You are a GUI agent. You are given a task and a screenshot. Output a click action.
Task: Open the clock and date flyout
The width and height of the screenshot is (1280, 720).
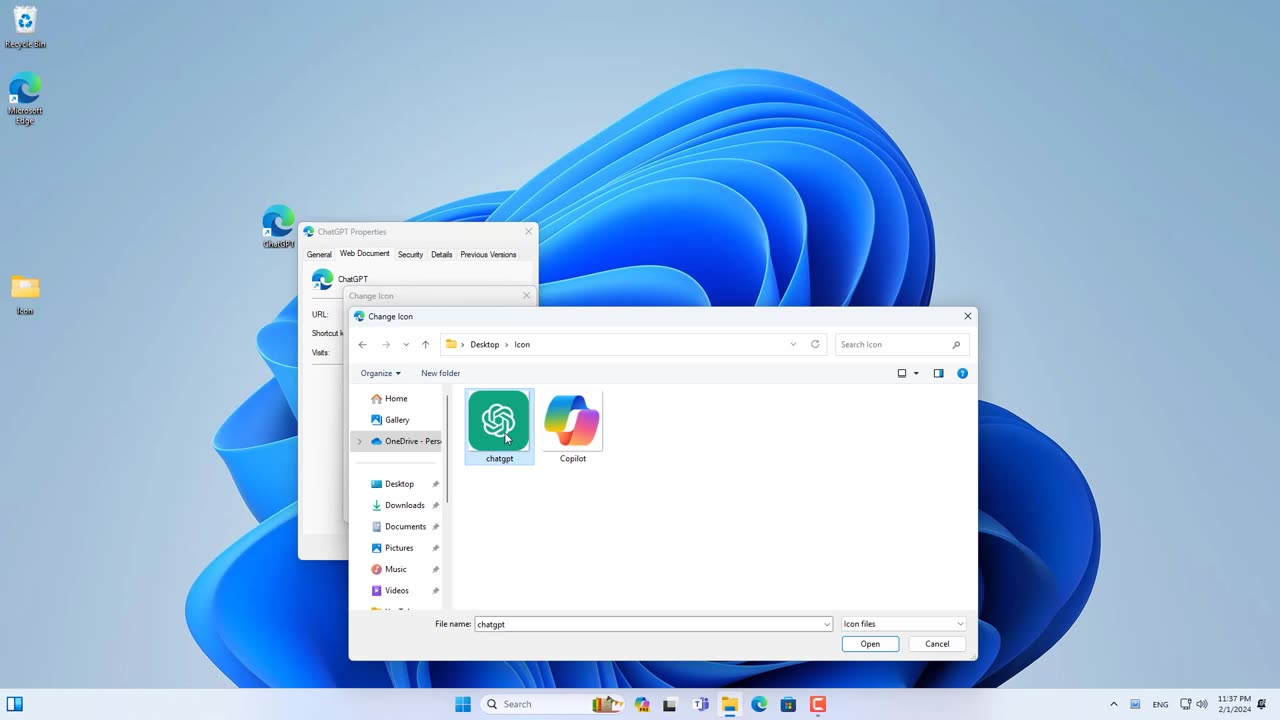[1235, 704]
